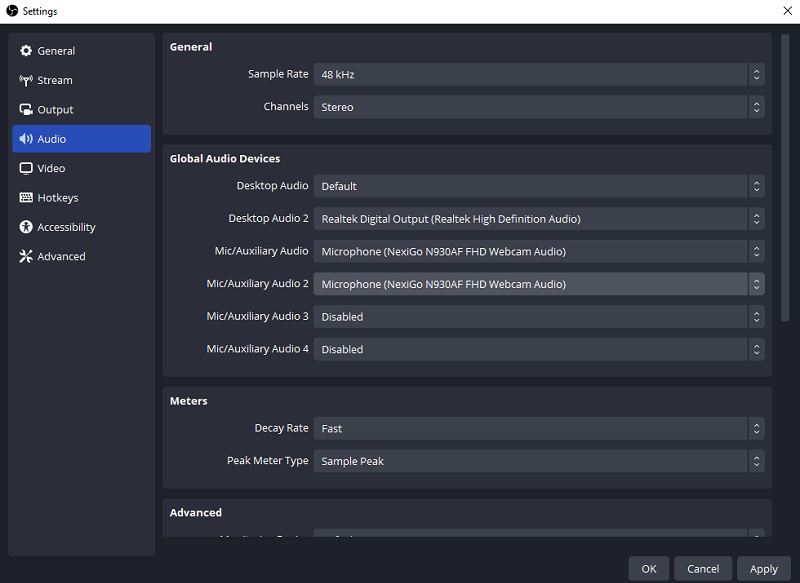Confirm settings with the OK button
Image resolution: width=800 pixels, height=583 pixels.
point(648,568)
